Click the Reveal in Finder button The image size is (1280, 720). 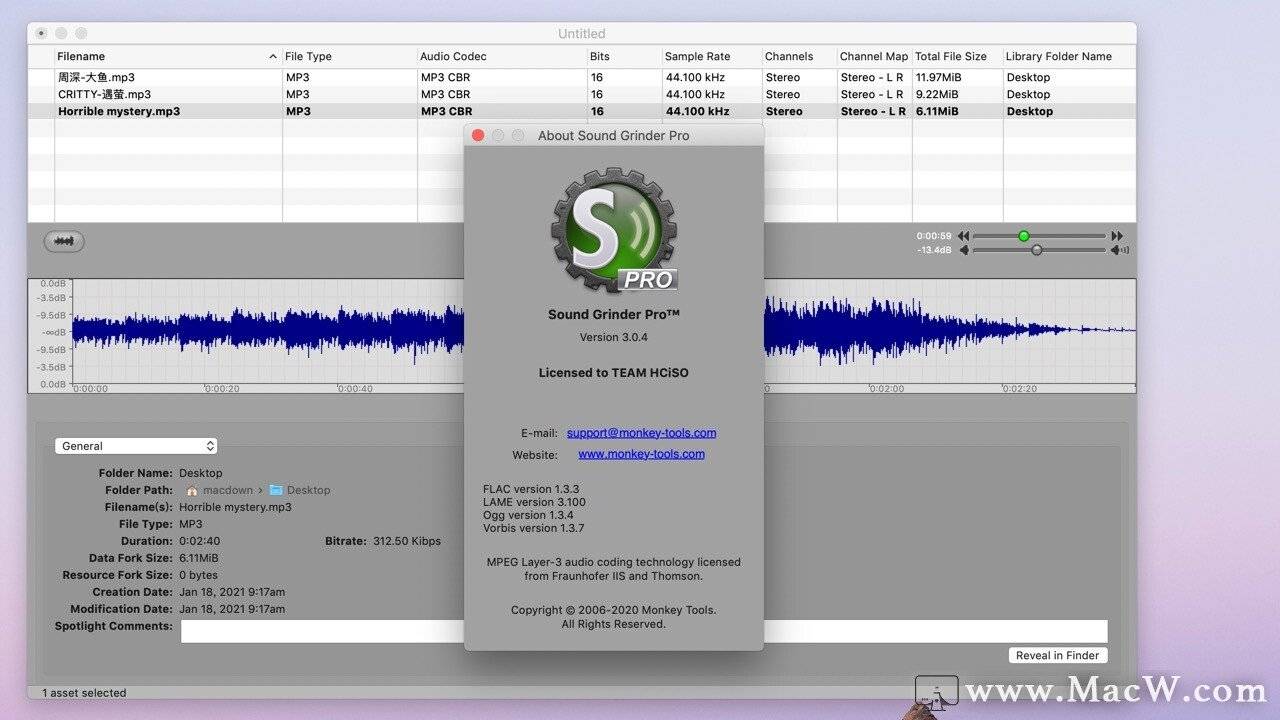(1058, 656)
